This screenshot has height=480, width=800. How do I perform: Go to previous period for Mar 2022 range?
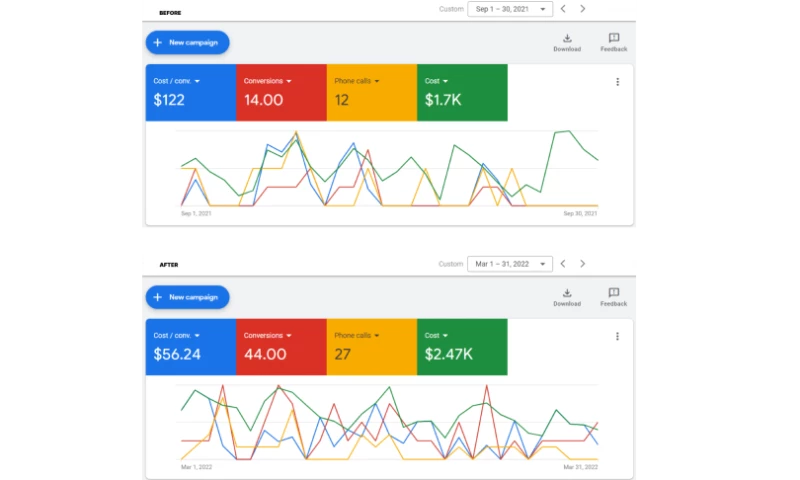[x=563, y=264]
